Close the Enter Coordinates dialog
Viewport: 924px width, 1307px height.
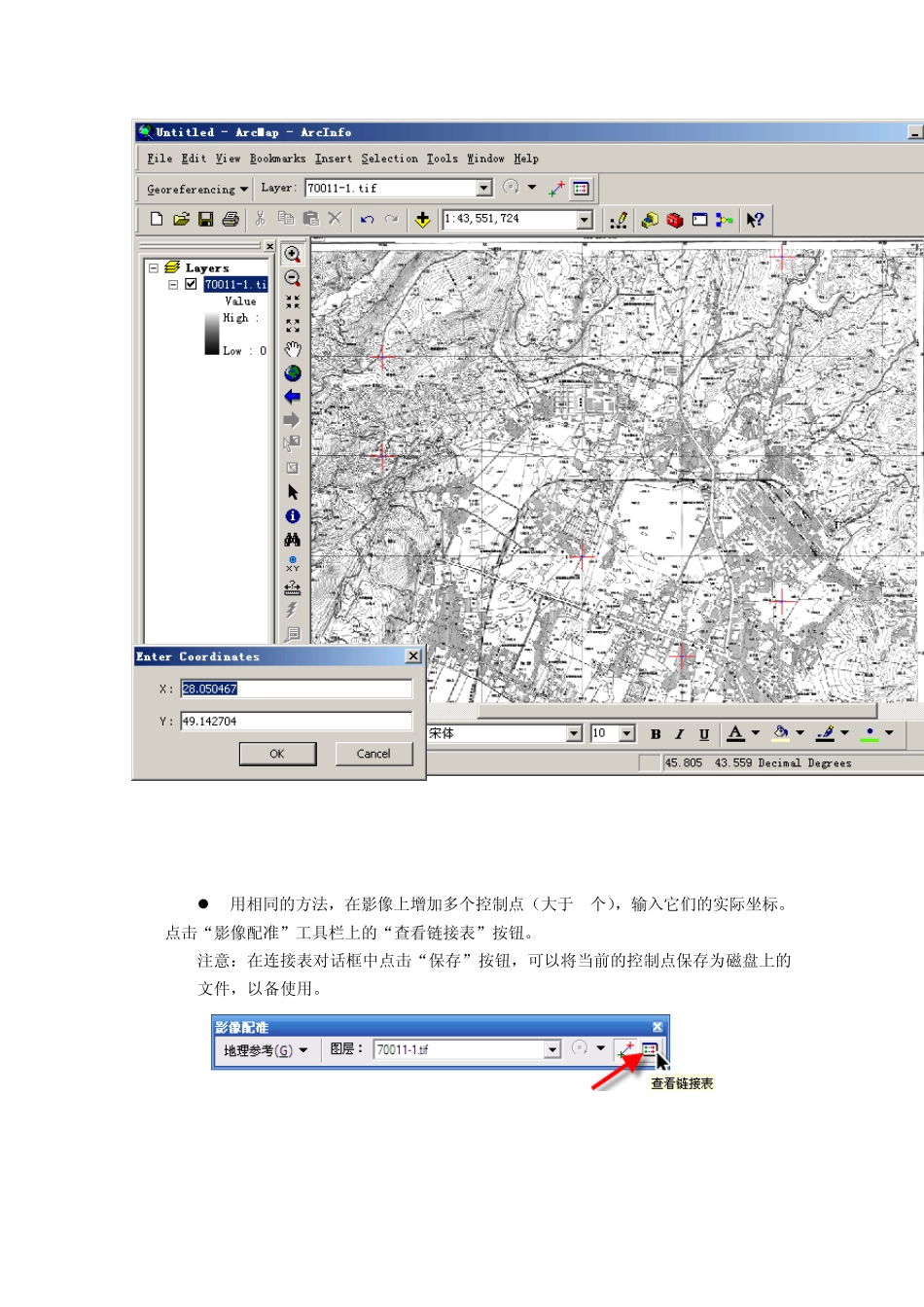pyautogui.click(x=413, y=656)
